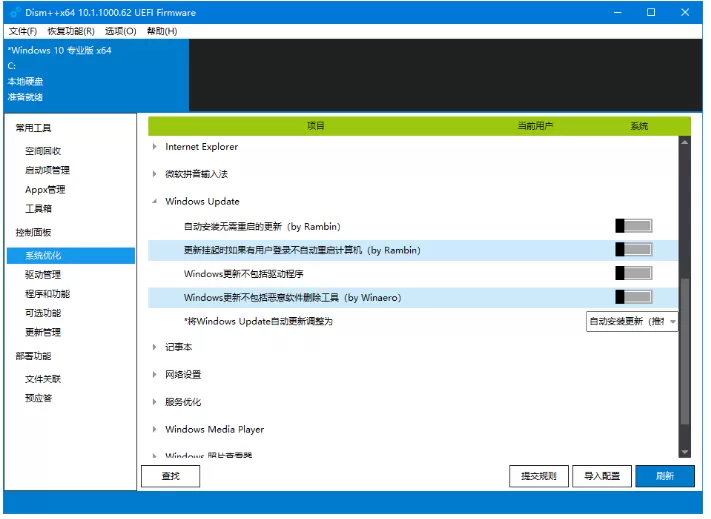Click the Windows更新不包括驱动程序 row label
Viewport: 711px width, 519px height.
pos(245,276)
